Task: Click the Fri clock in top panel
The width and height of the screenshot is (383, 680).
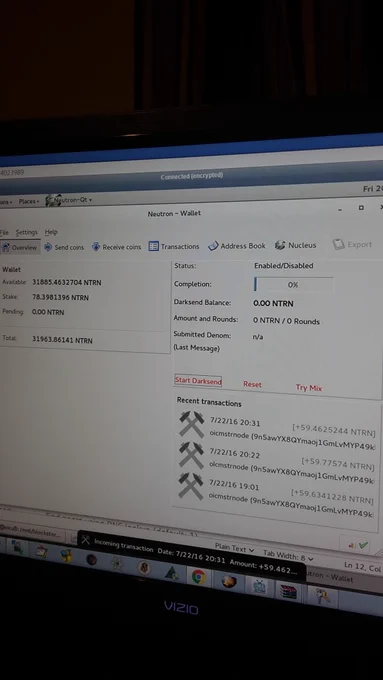Action: 373,189
